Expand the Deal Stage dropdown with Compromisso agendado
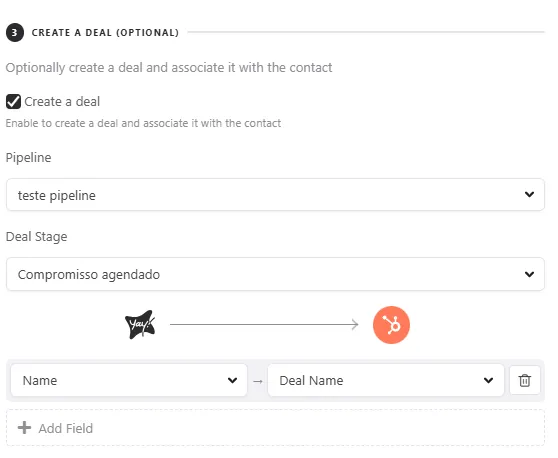The height and width of the screenshot is (458, 558). [275, 274]
